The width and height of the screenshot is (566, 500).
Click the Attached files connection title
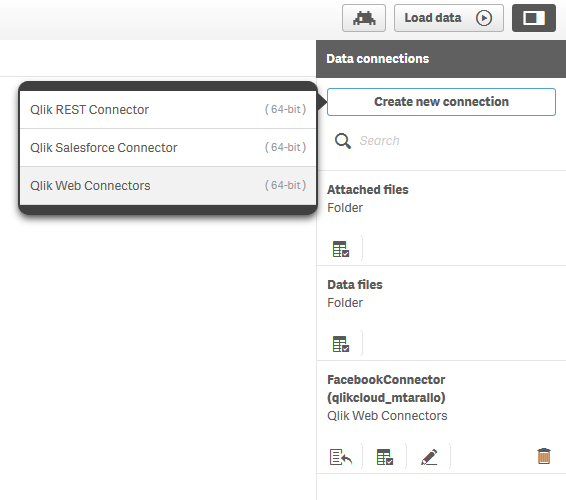pos(367,190)
